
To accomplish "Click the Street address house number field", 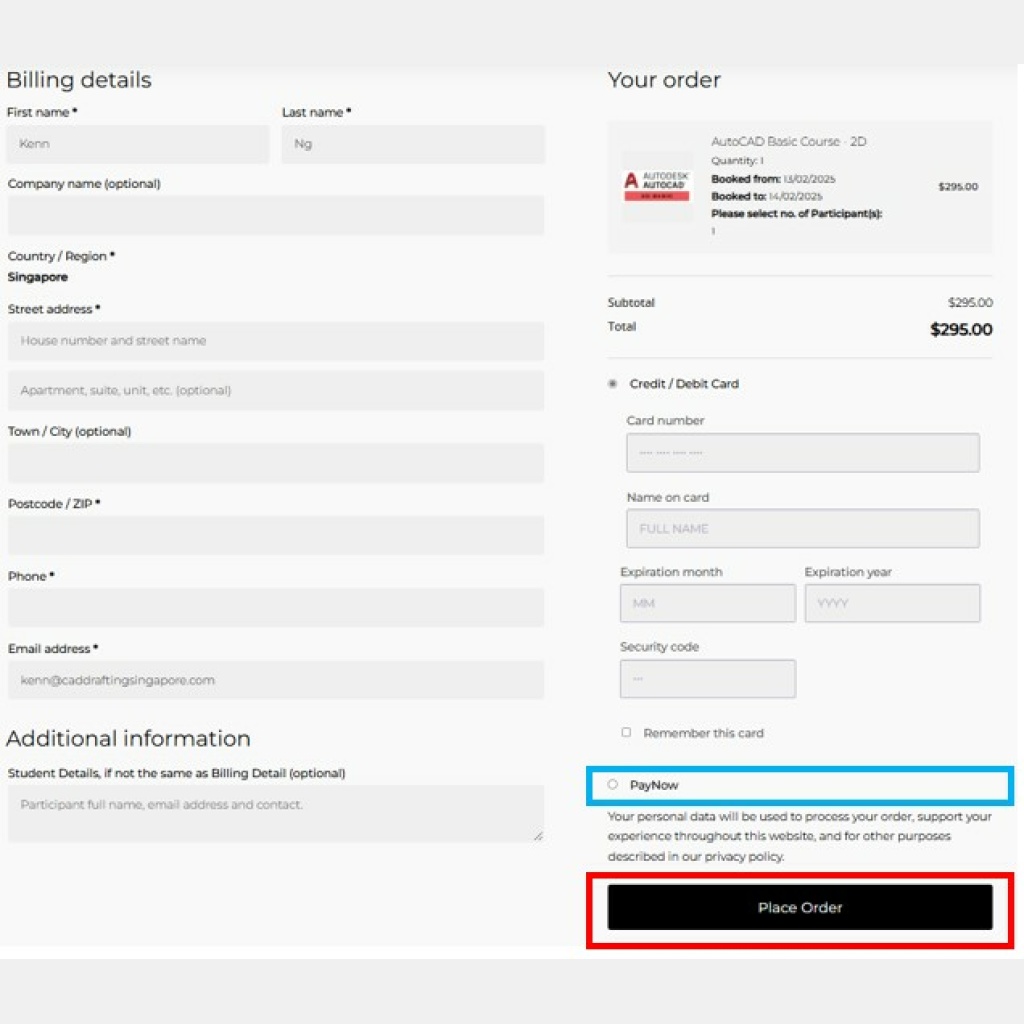I will click(276, 341).
